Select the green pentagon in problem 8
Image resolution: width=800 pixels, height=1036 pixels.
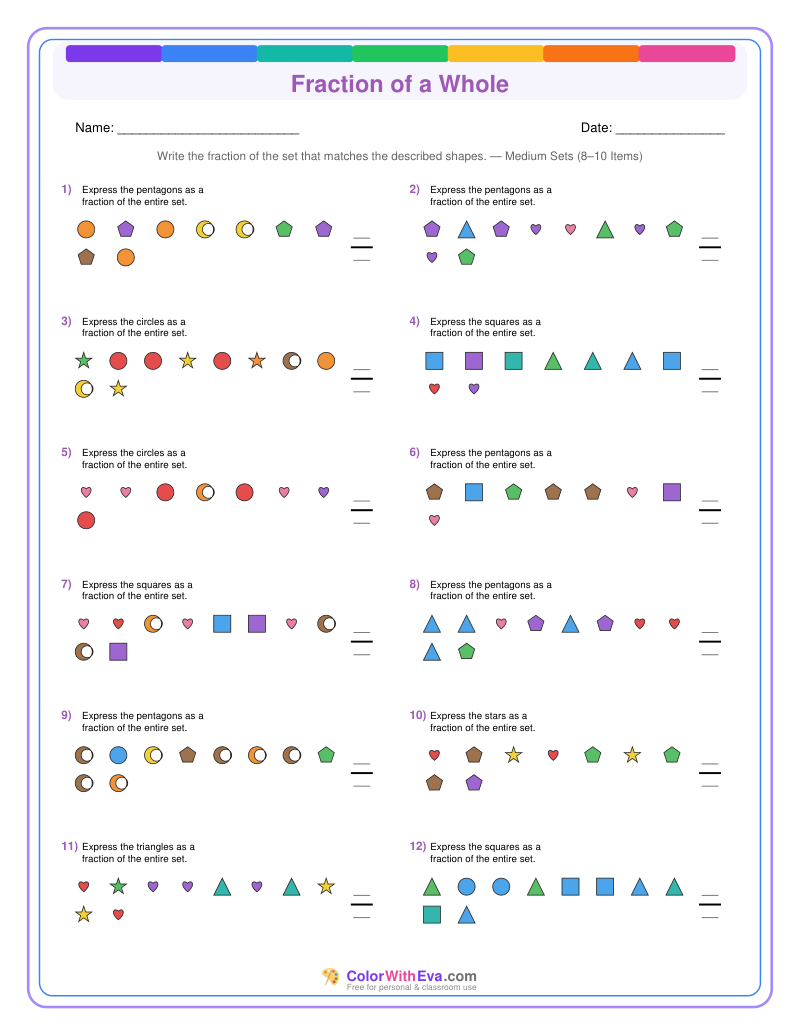tap(466, 651)
